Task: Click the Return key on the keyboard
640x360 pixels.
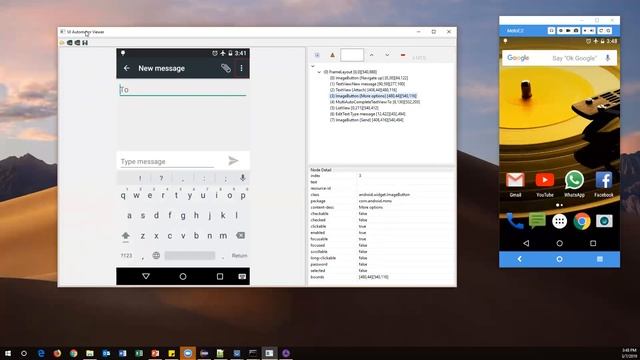Action: 240,256
